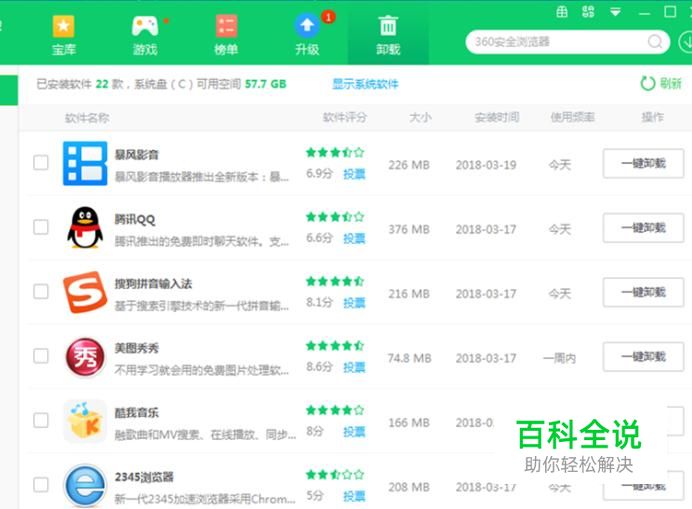Viewport: 692px width, 509px height.
Task: Sort by 安装时间 column header
Action: pyautogui.click(x=496, y=117)
